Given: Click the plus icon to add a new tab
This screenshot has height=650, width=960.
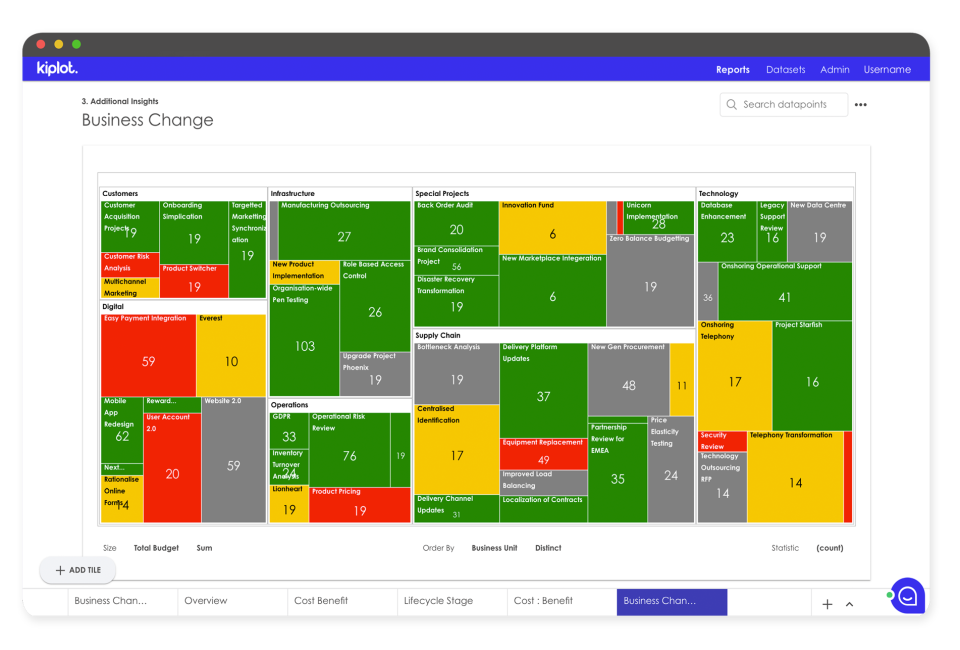Looking at the screenshot, I should [827, 603].
